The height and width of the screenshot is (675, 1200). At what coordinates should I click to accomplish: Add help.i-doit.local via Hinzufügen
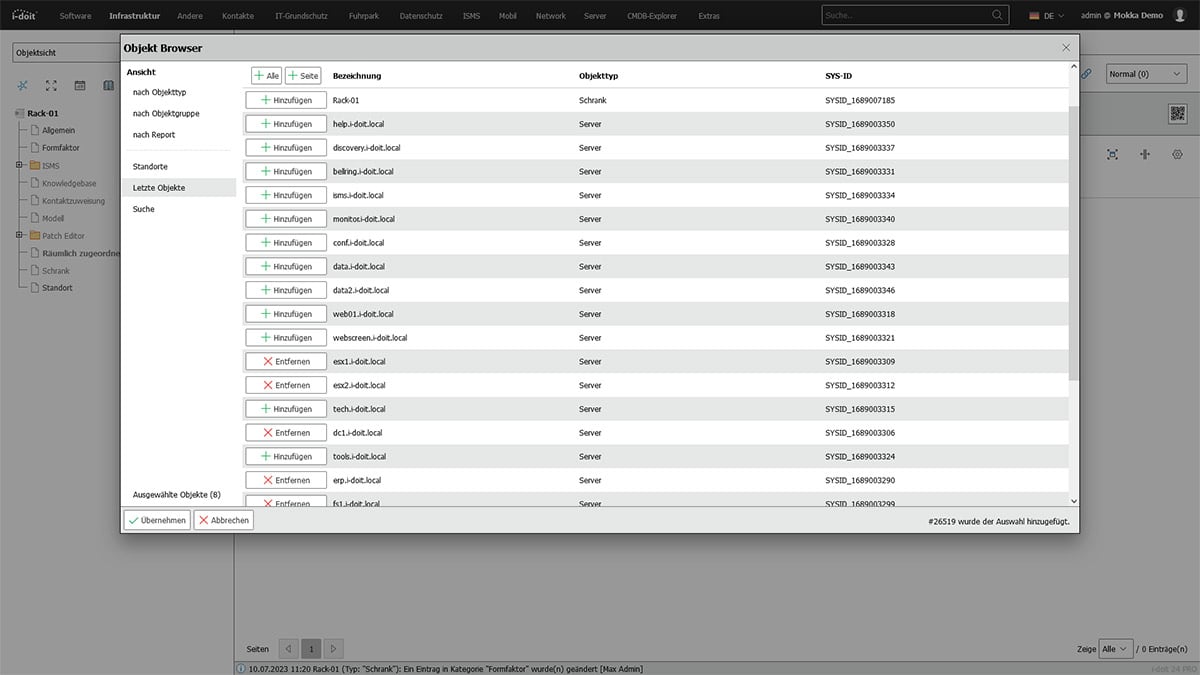coord(286,124)
